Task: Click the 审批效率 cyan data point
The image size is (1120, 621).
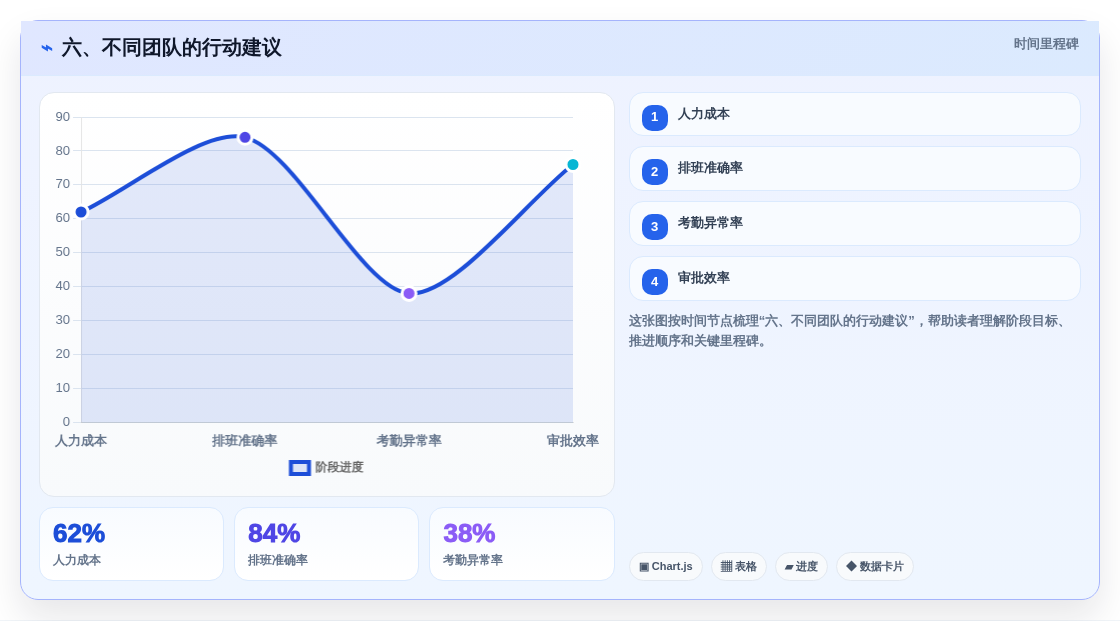Action: (573, 165)
